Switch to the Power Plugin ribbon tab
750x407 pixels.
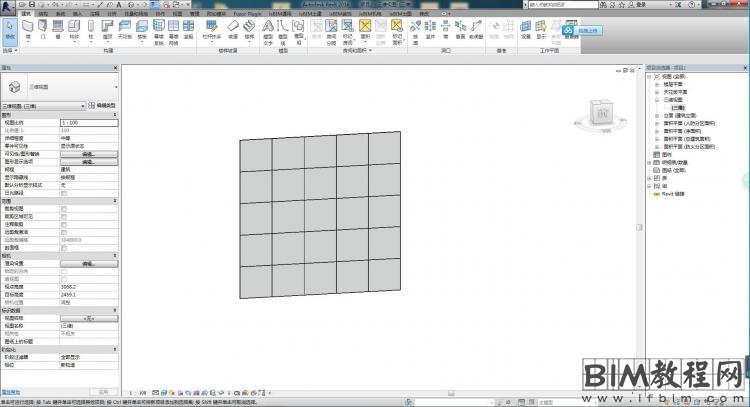click(246, 13)
